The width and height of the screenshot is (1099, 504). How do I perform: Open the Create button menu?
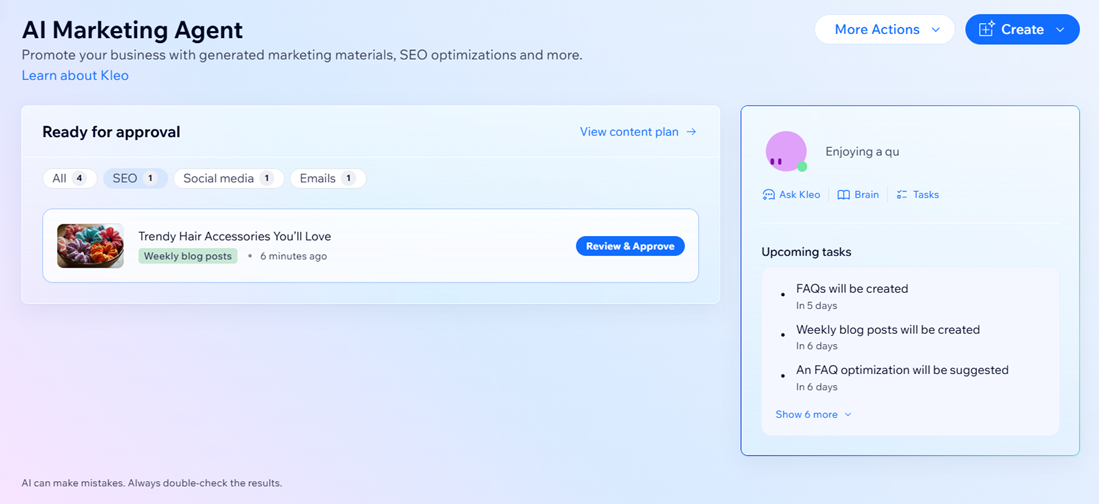1022,29
